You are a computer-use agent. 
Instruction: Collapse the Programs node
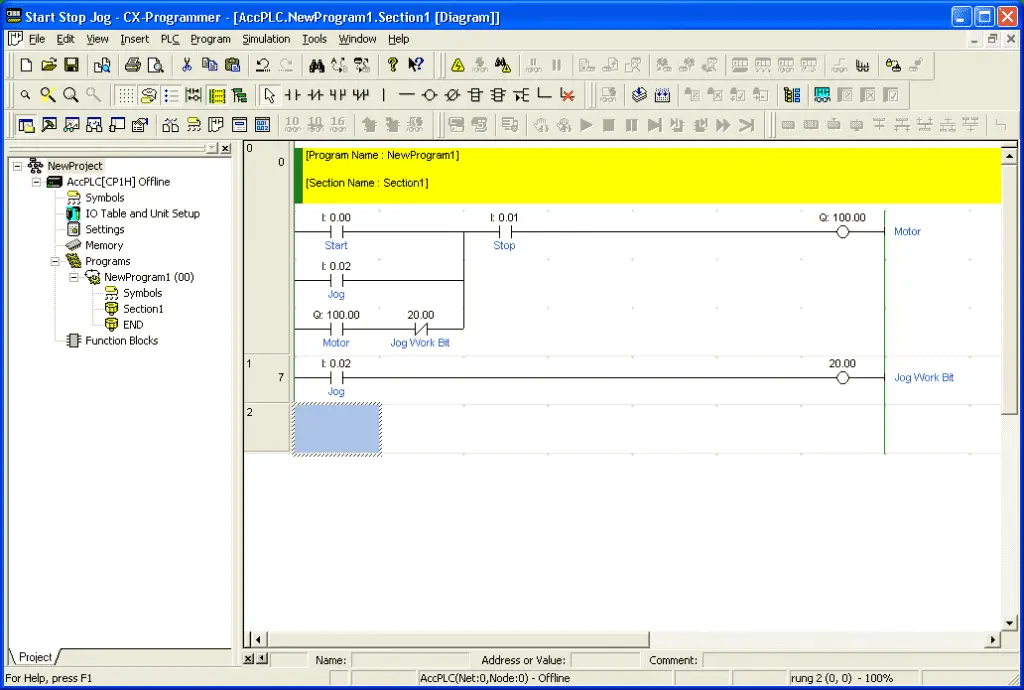pyautogui.click(x=56, y=261)
